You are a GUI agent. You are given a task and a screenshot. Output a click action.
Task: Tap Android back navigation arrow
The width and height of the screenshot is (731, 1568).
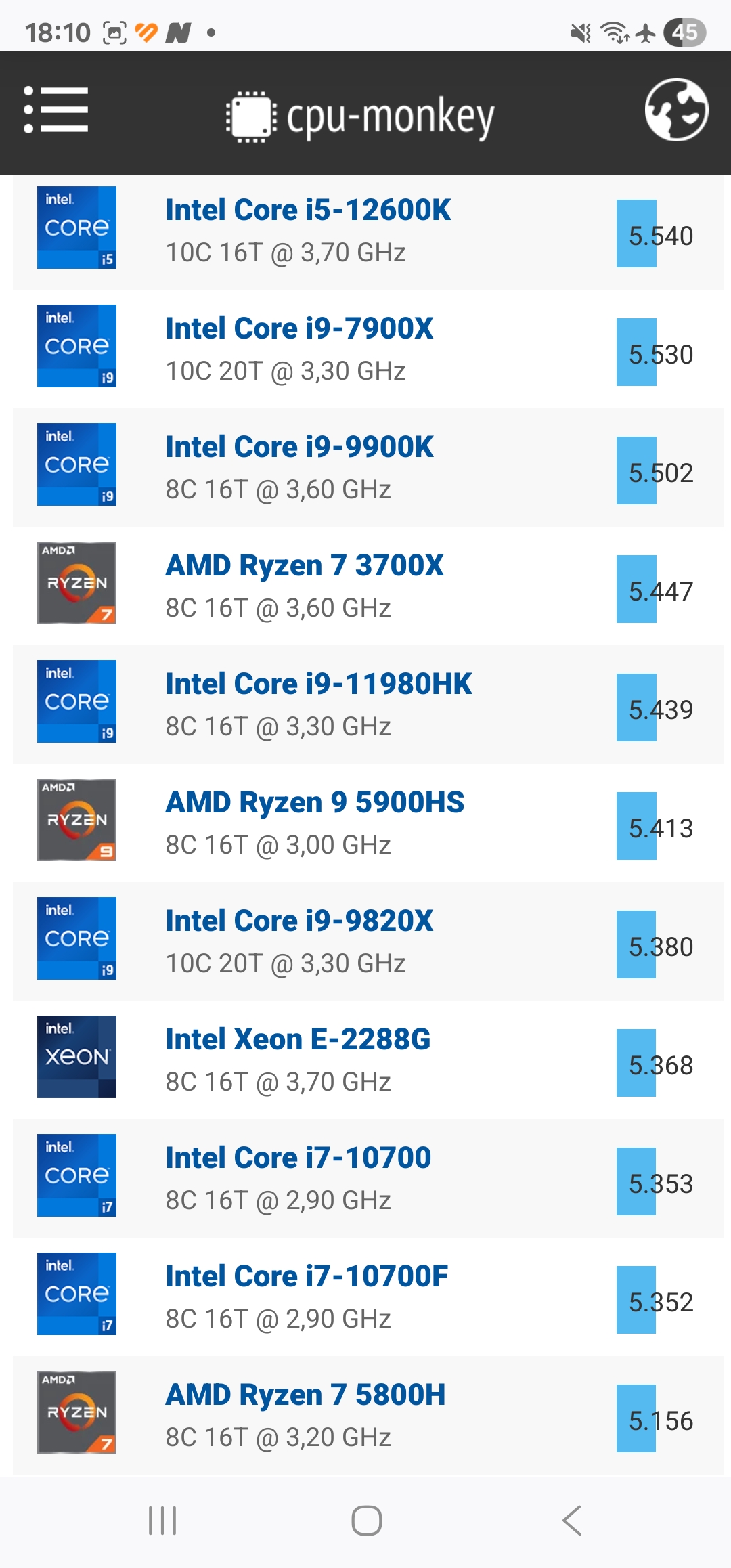(572, 1521)
